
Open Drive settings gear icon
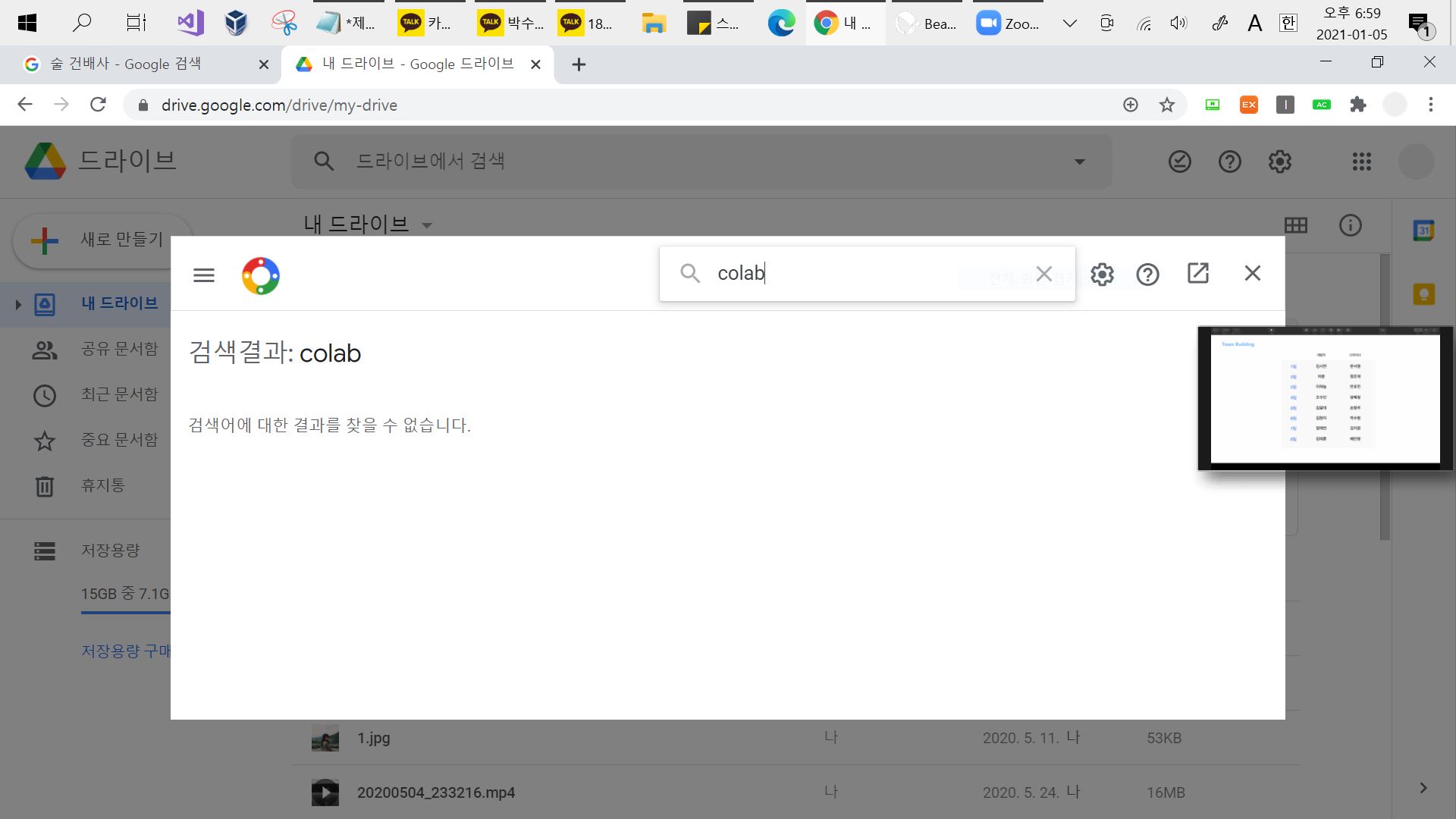[1280, 162]
